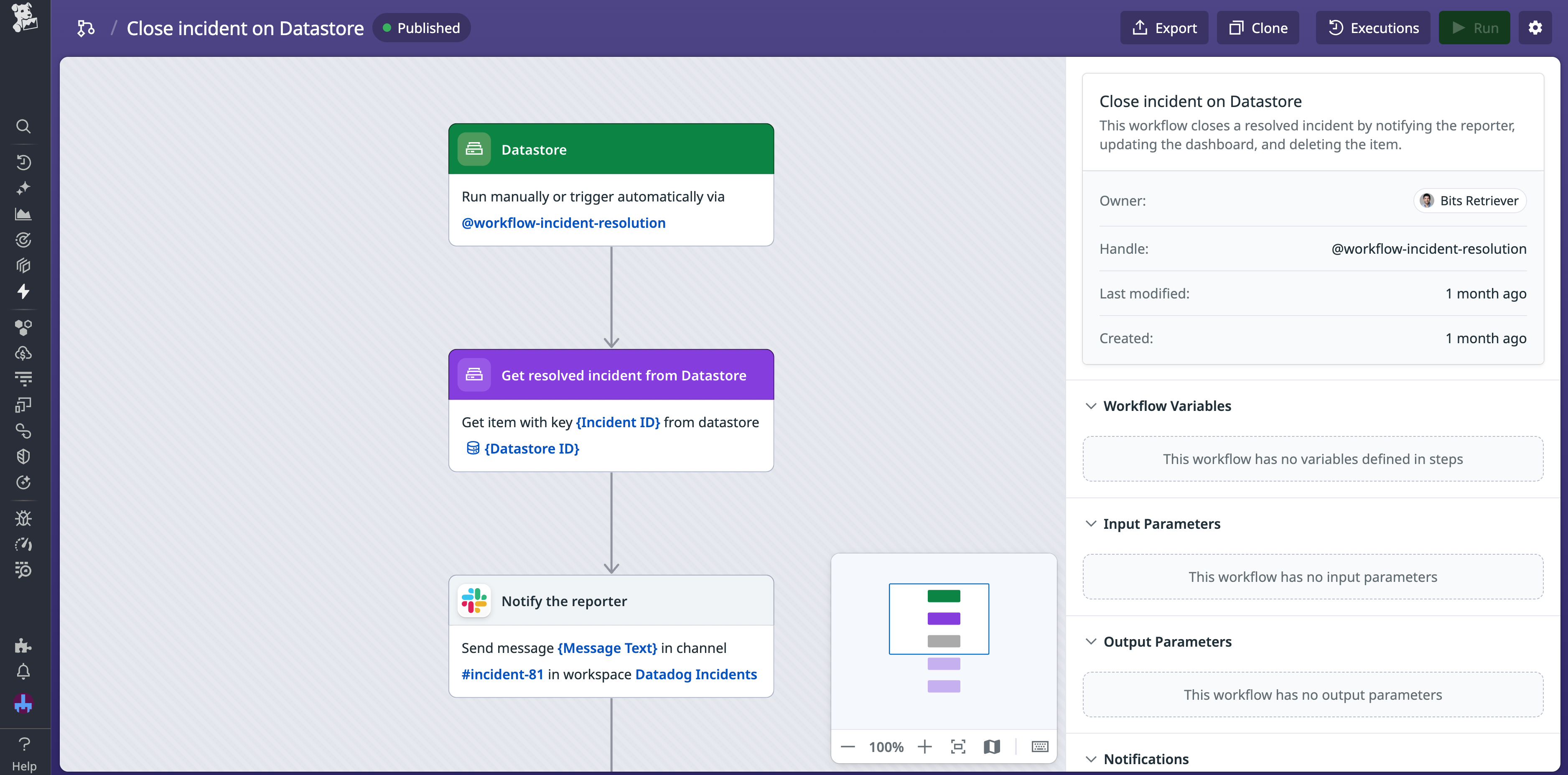
Task: Collapse the Workflow Variables section
Action: point(1091,406)
